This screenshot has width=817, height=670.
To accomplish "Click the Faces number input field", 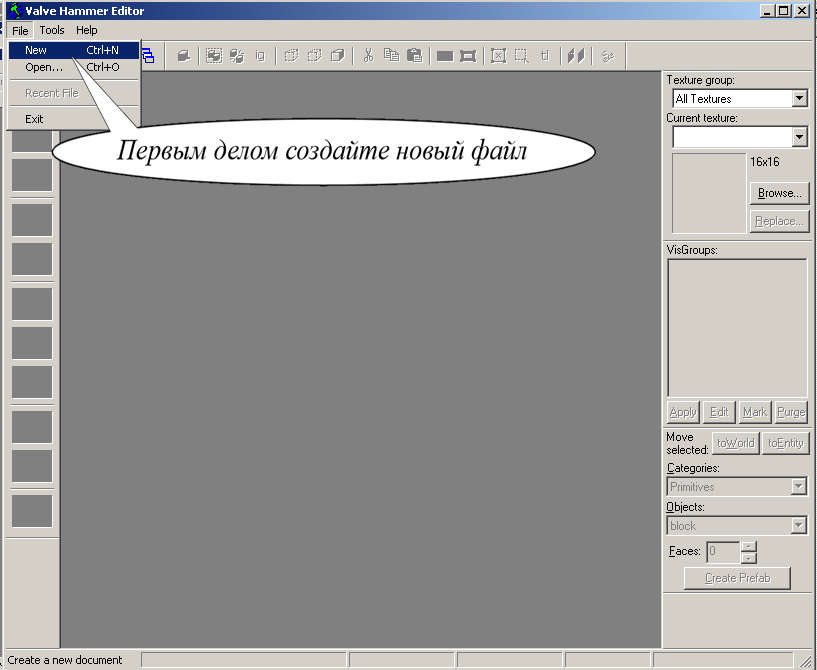I will pos(723,552).
